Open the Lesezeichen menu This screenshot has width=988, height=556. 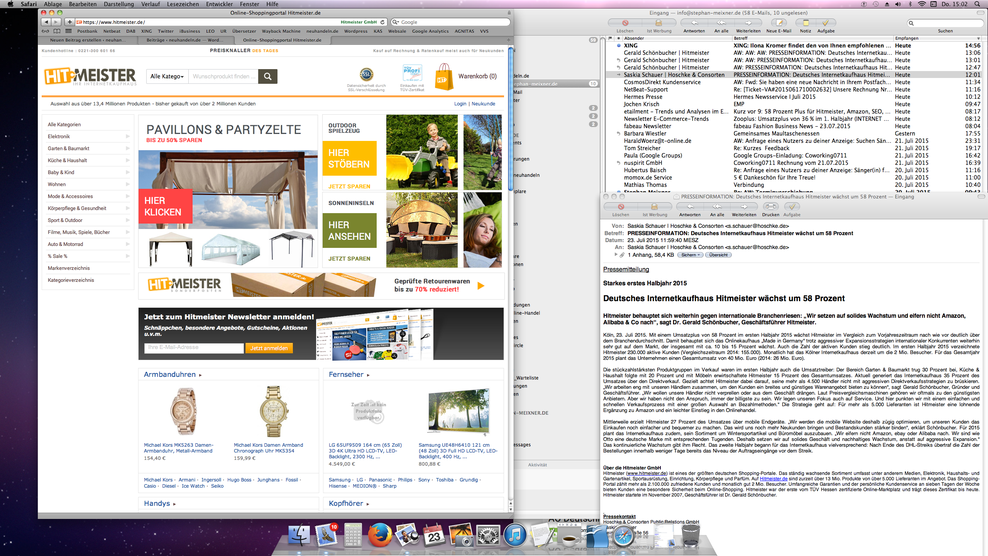183,4
